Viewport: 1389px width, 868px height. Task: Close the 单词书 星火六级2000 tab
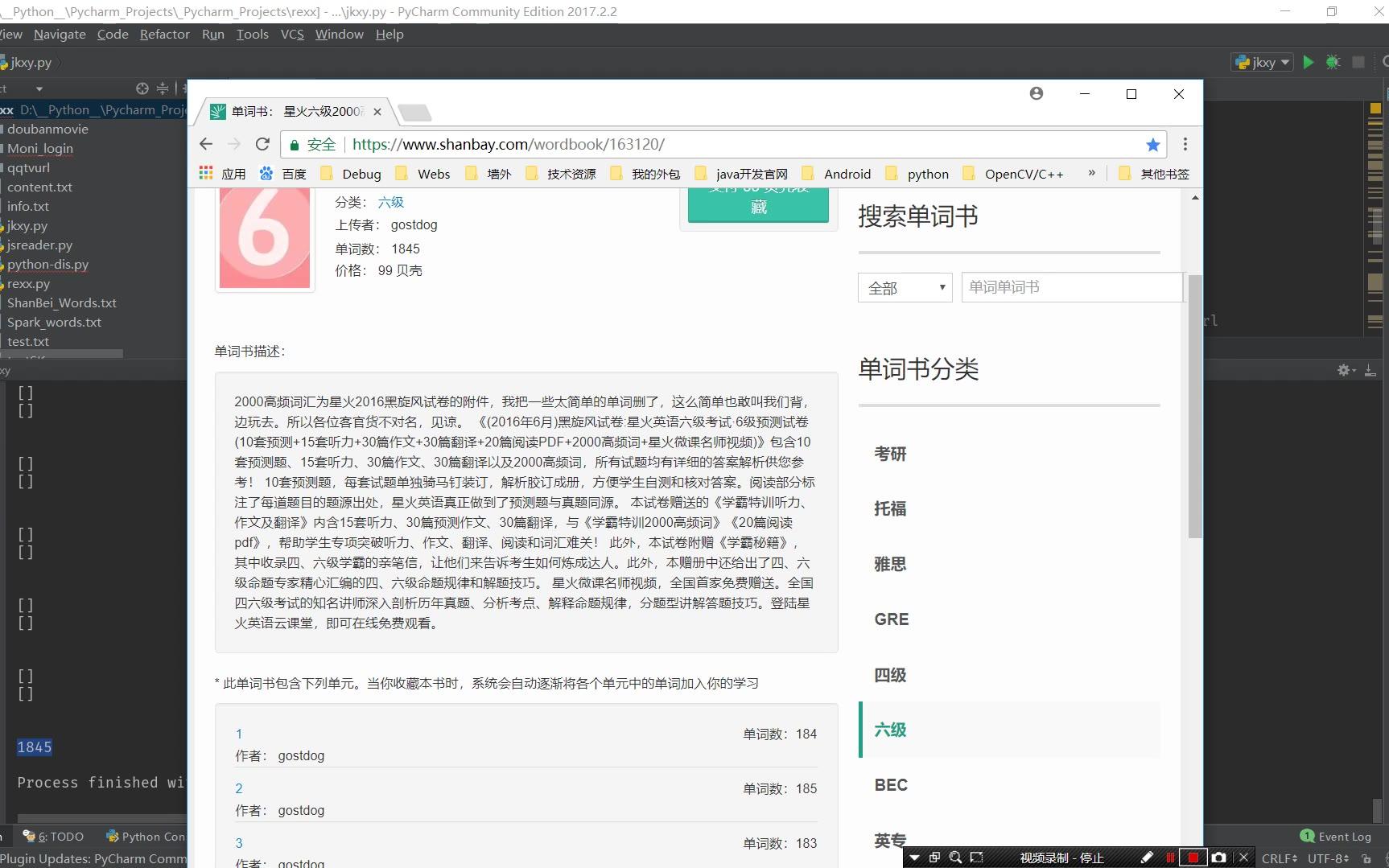pos(377,112)
